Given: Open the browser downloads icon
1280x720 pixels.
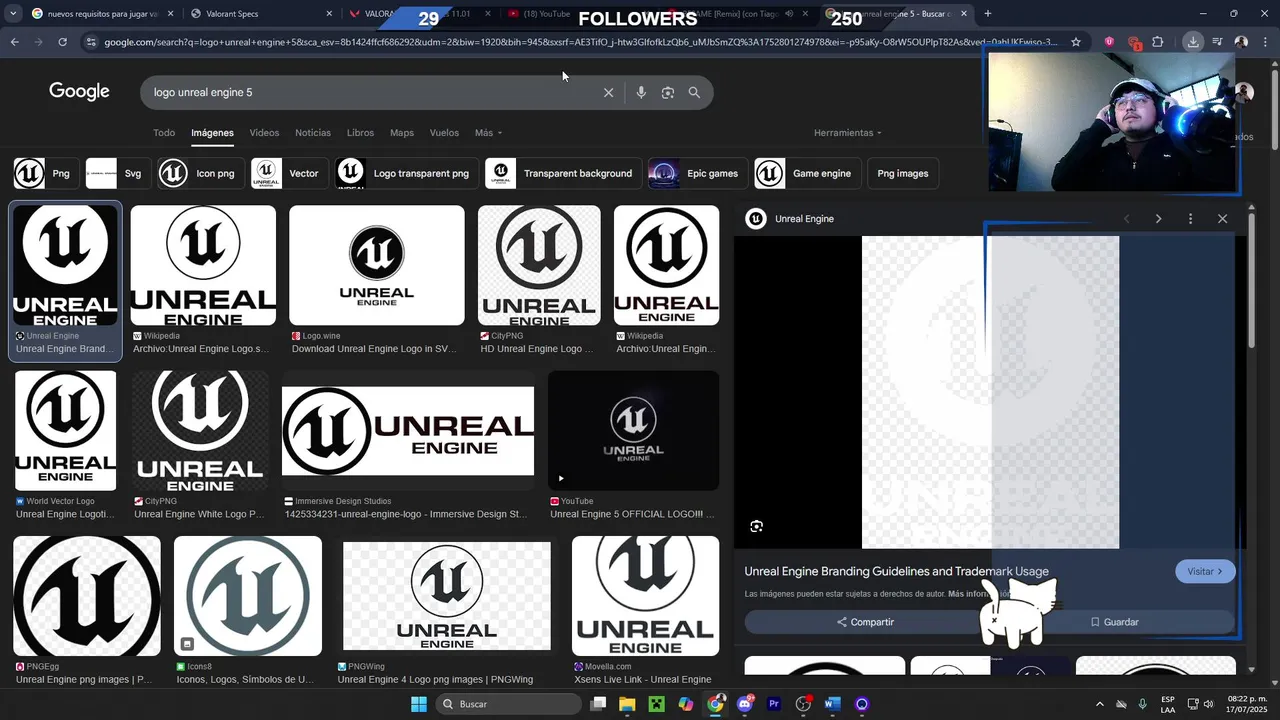Looking at the screenshot, I should (x=1193, y=42).
